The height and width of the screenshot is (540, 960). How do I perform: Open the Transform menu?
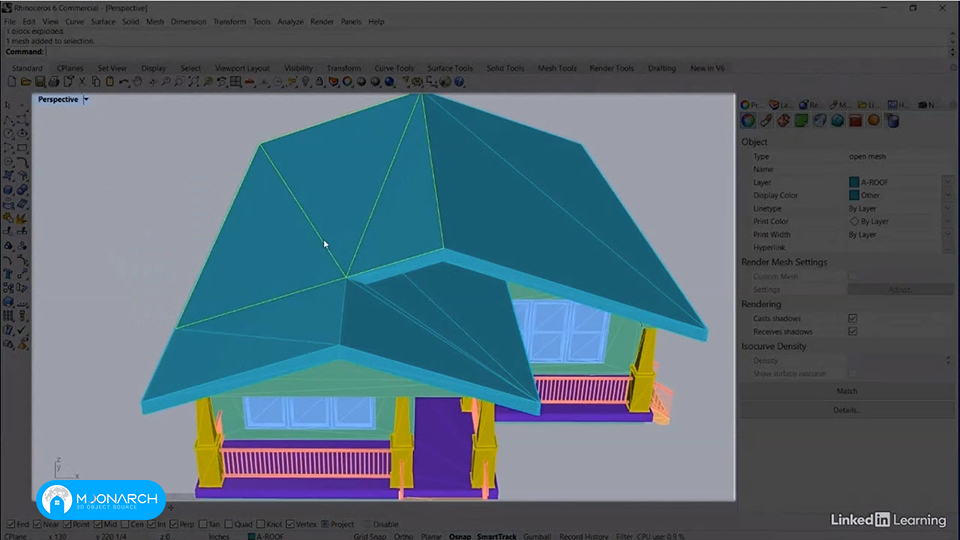(x=230, y=21)
